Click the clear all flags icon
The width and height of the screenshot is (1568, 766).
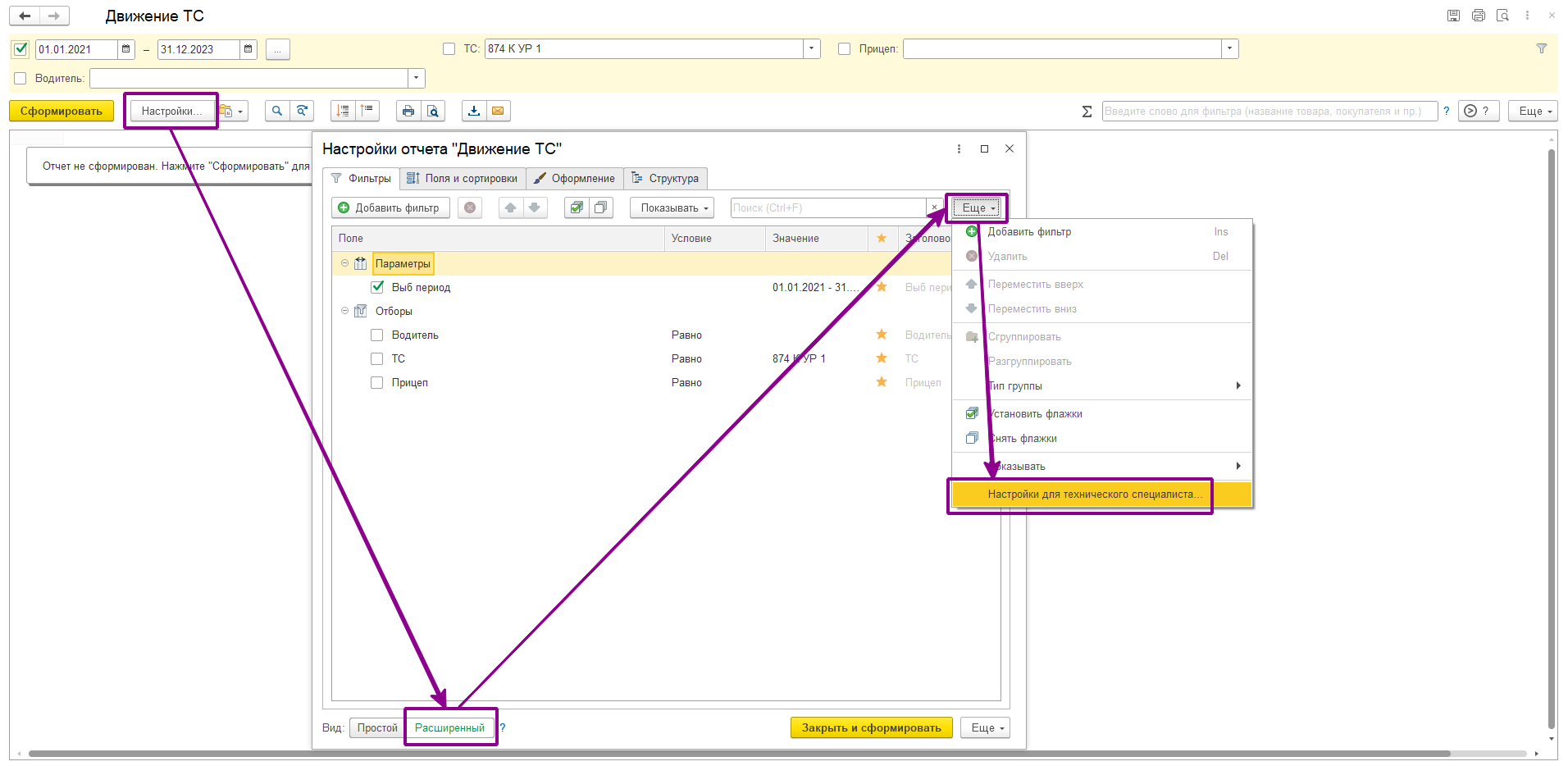click(600, 207)
